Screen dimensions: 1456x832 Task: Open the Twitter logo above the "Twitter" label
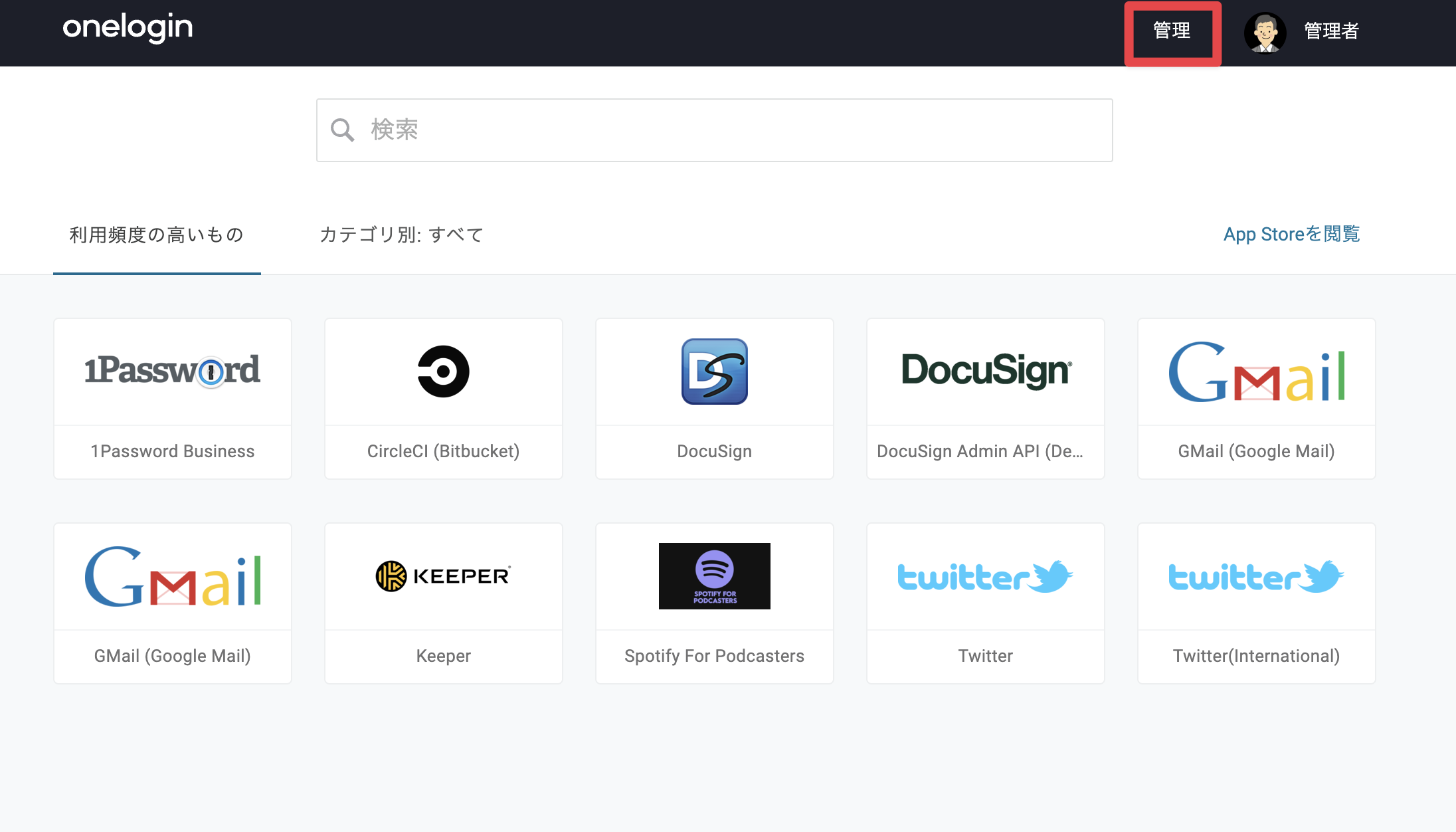pyautogui.click(x=986, y=576)
